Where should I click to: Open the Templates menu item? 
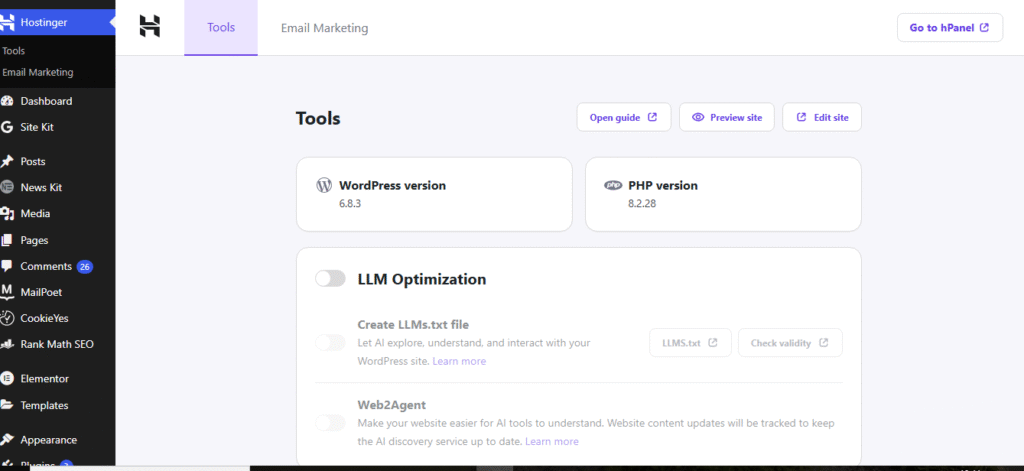pos(57,405)
